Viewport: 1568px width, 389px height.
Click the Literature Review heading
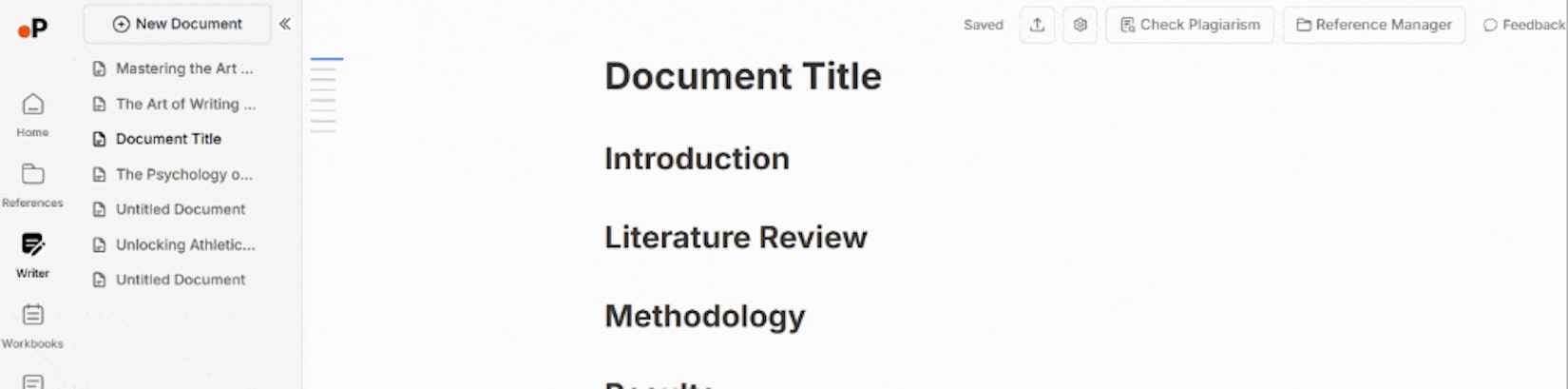[736, 237]
